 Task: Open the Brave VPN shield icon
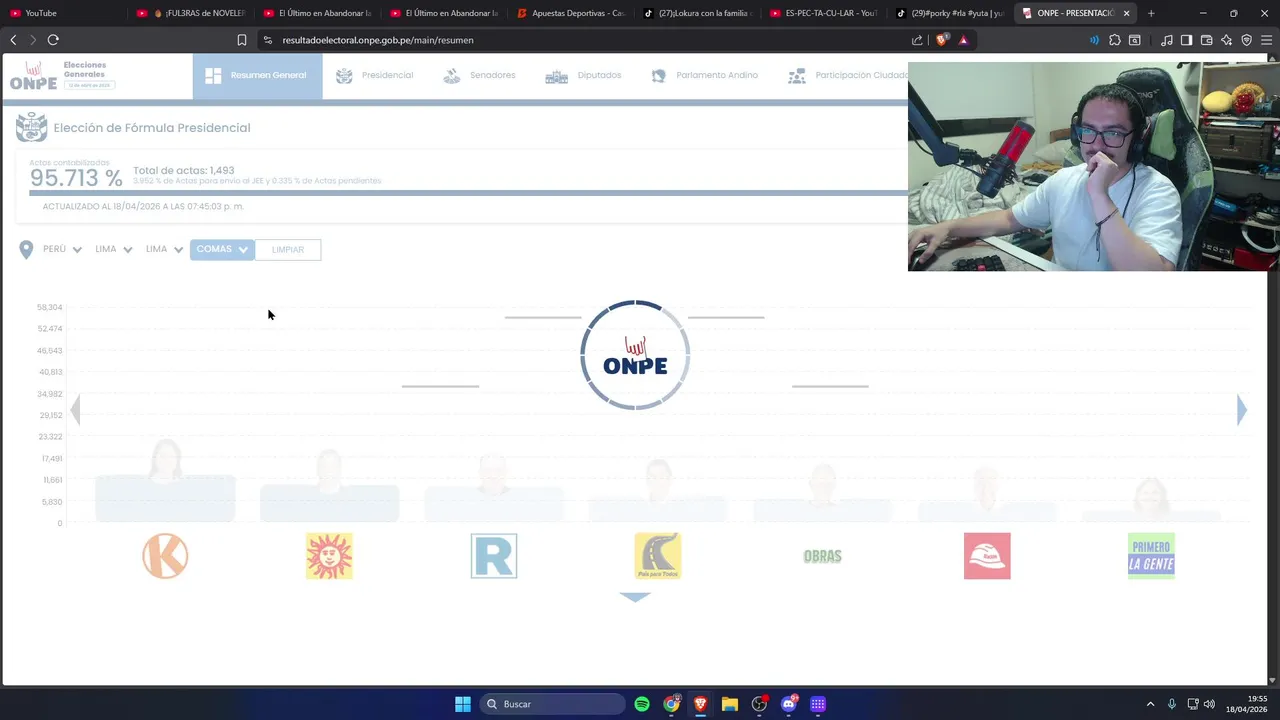[x=1246, y=40]
